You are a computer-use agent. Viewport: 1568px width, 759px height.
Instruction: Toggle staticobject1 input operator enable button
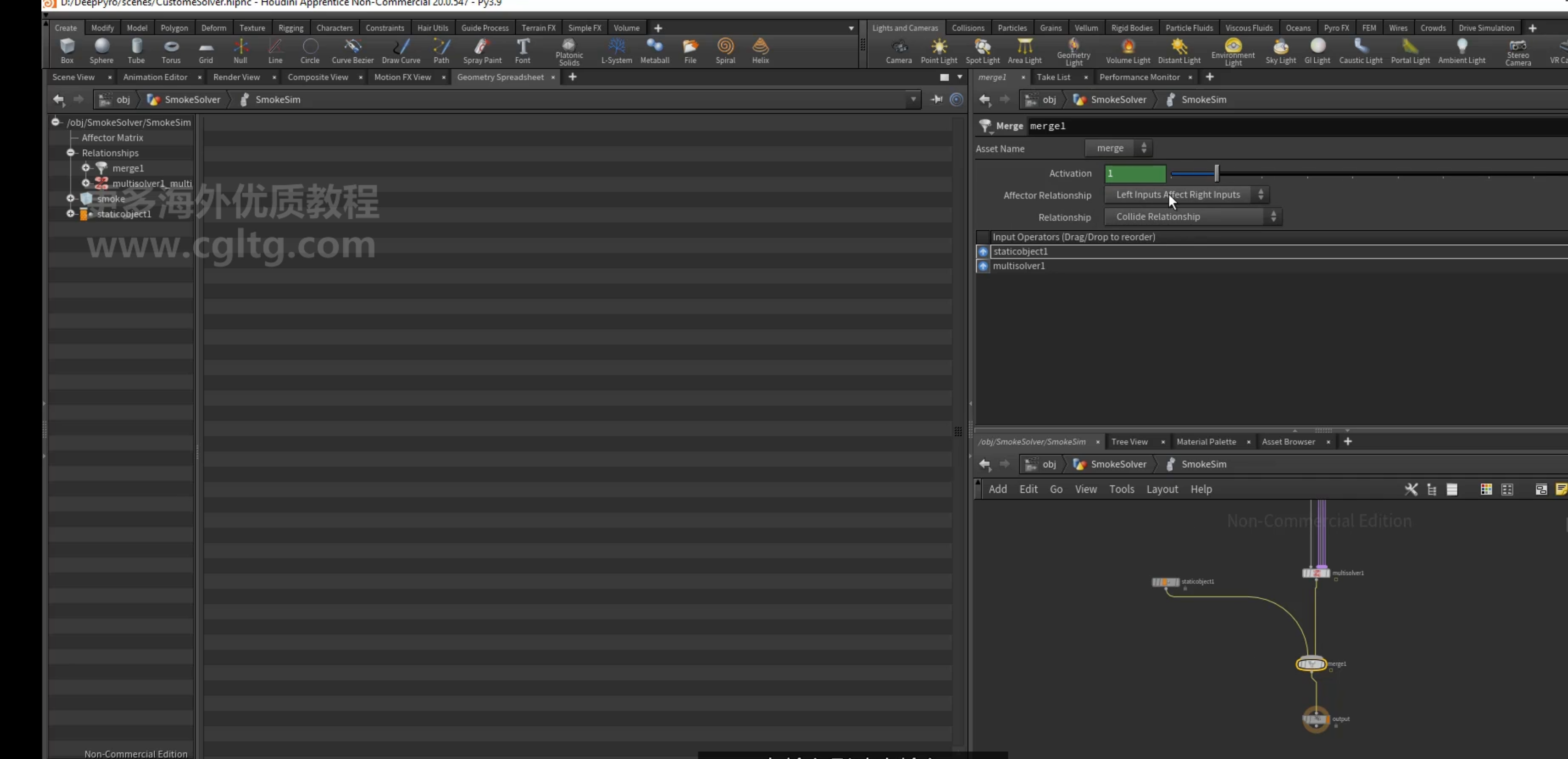(x=982, y=252)
